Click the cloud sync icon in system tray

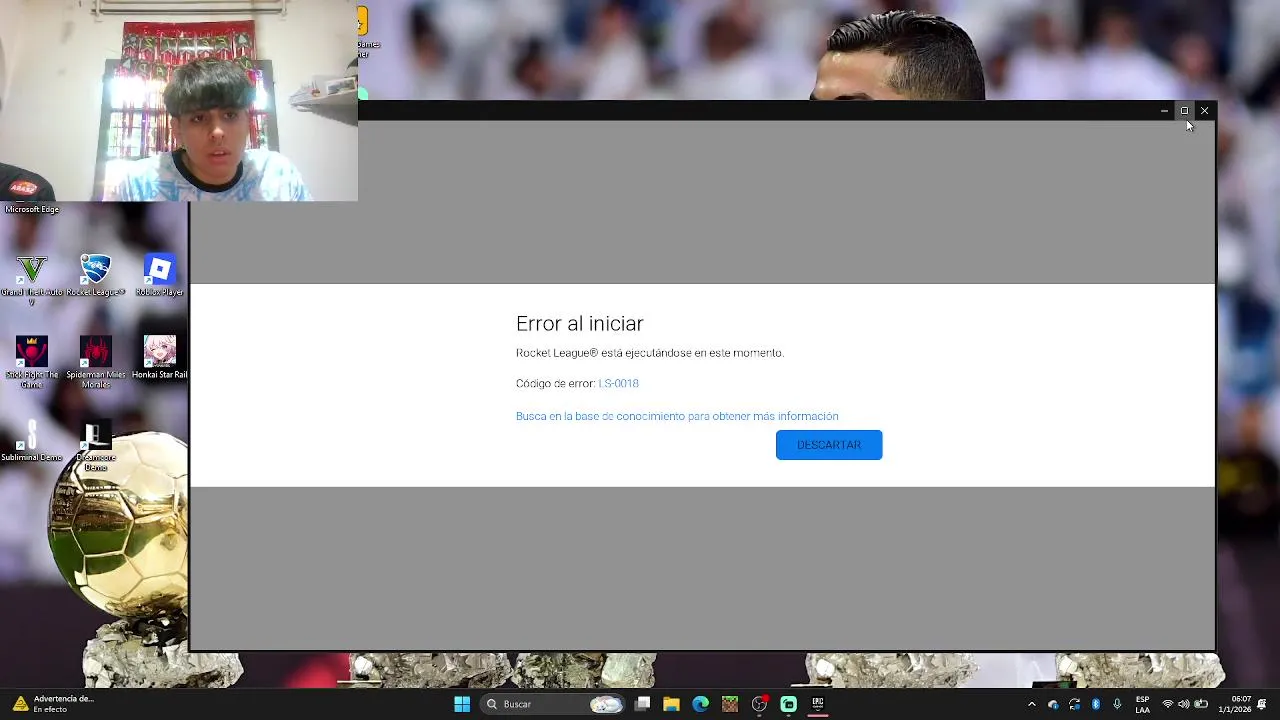1053,704
